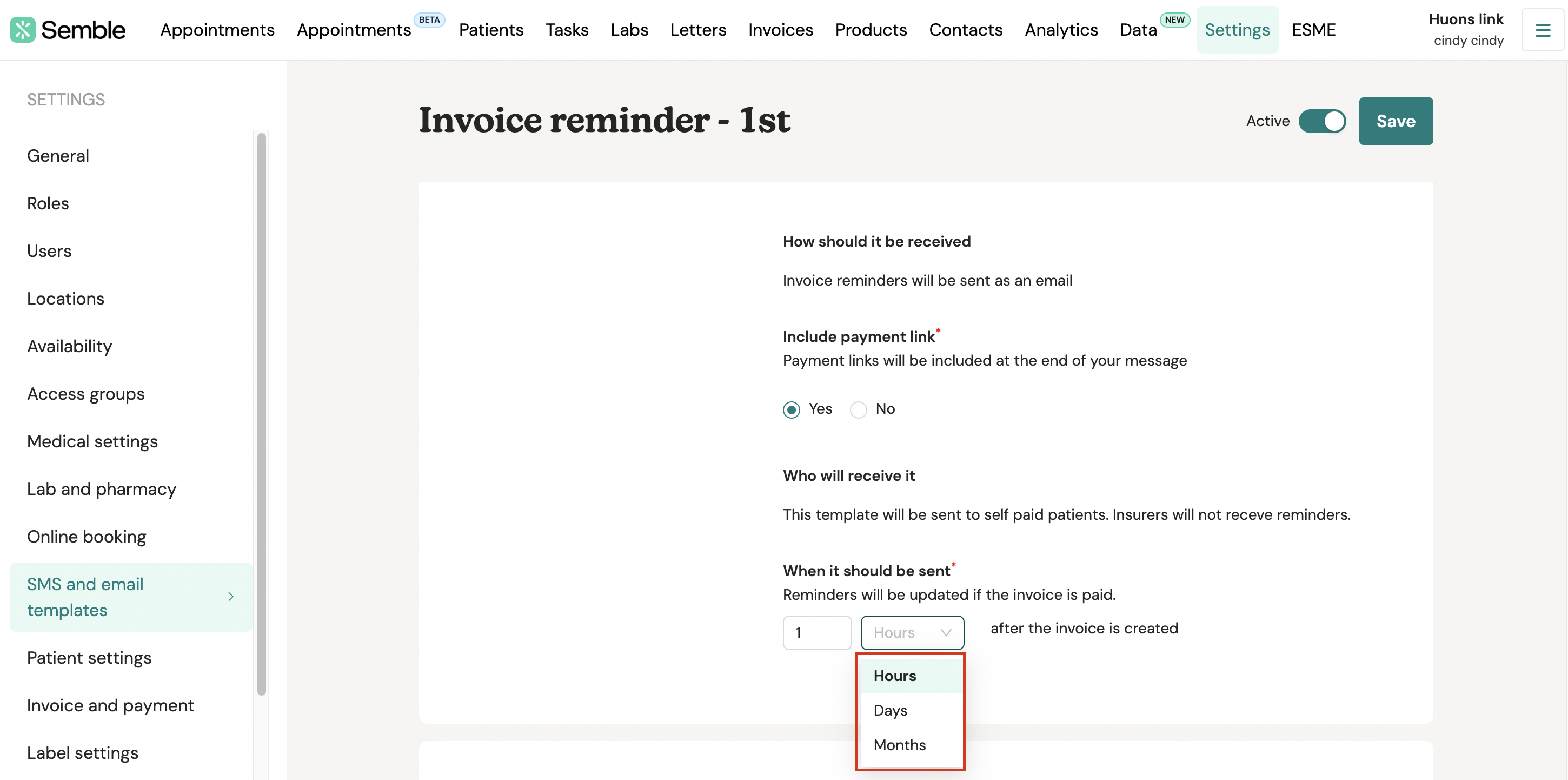Viewport: 1568px width, 780px height.
Task: Click the reminder delay number field
Action: coord(817,633)
